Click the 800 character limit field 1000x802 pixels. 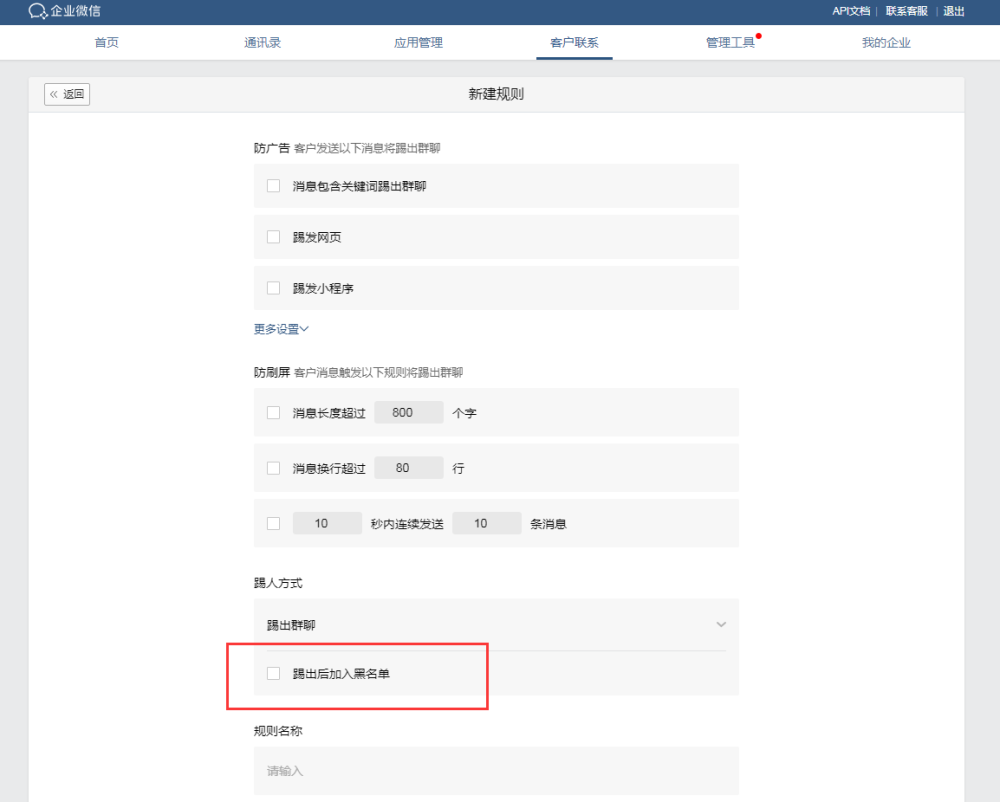click(x=409, y=412)
